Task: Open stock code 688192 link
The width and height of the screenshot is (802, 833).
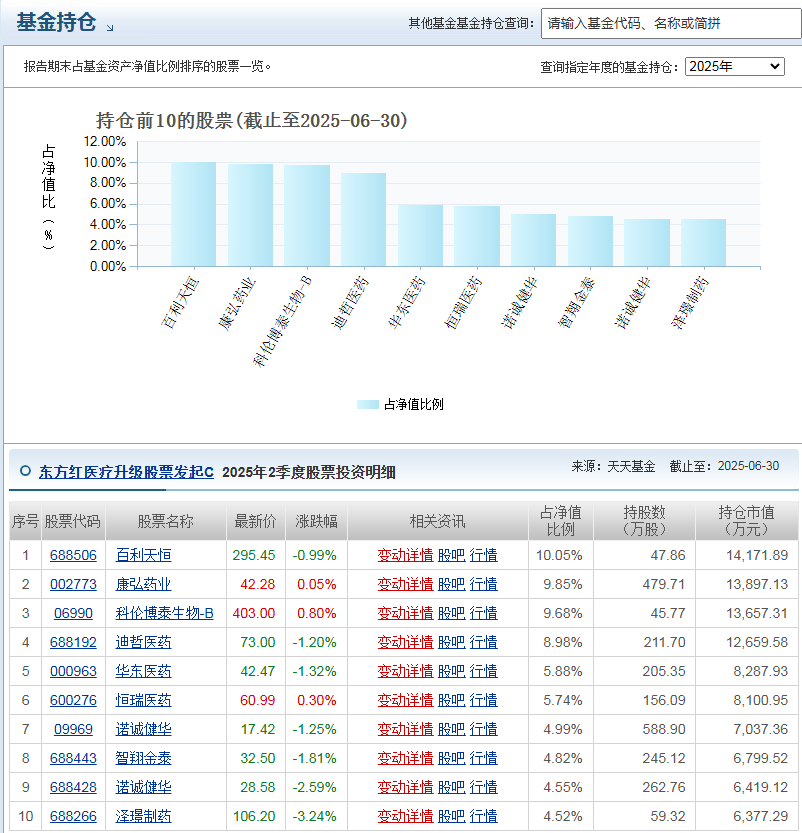Action: coord(73,642)
